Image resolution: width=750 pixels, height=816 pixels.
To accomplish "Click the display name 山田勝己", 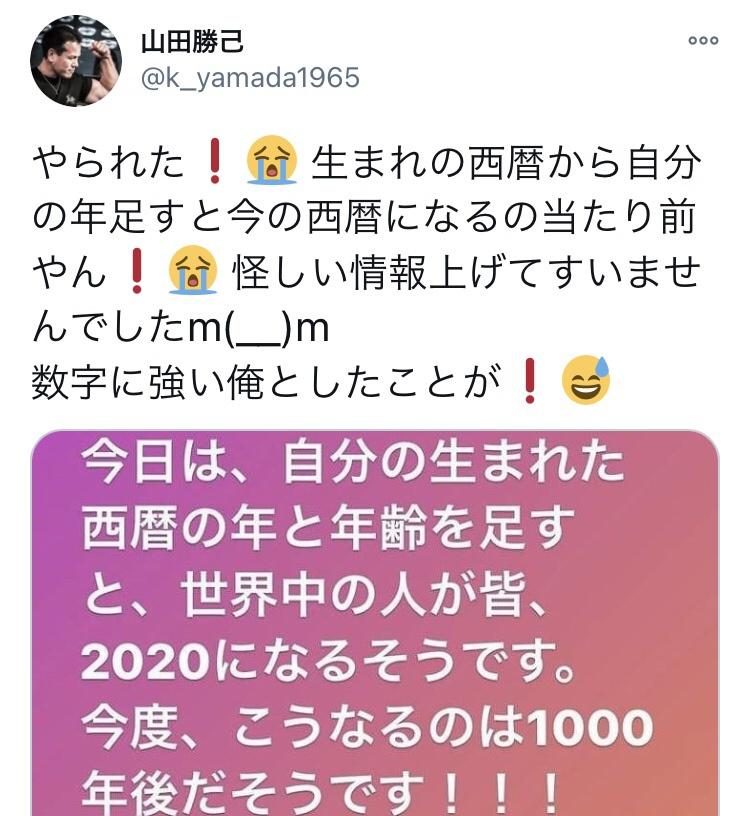I will [193, 42].
